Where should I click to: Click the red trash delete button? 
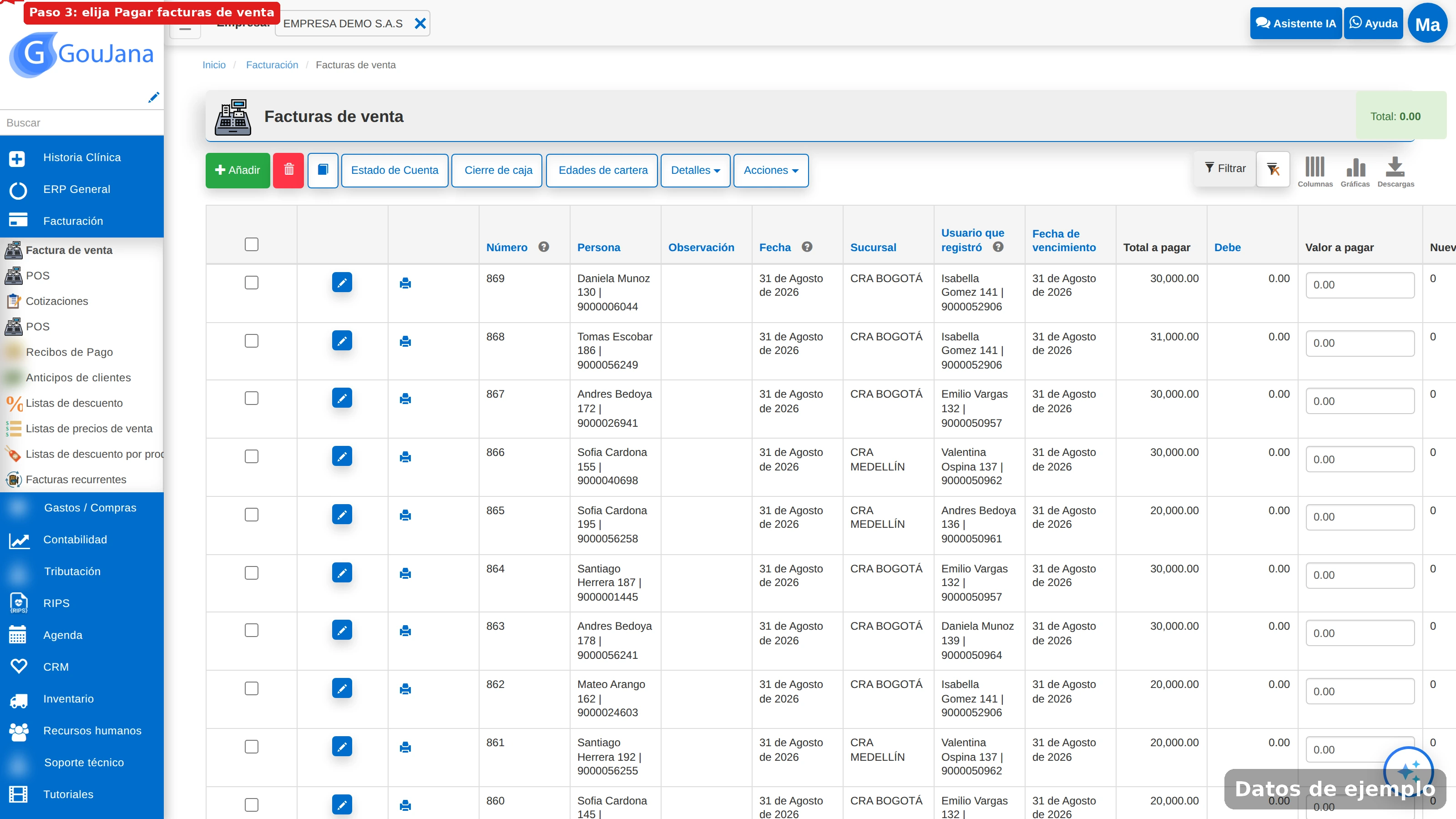[288, 170]
